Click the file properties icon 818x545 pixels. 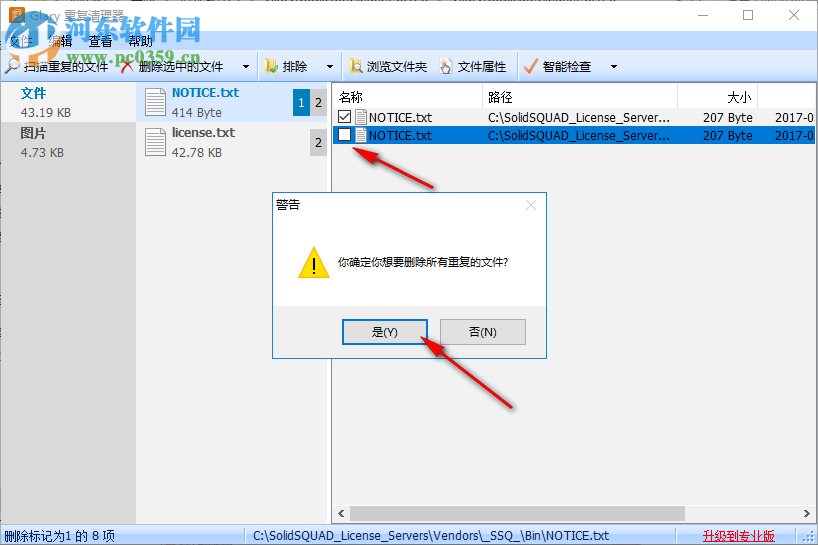(446, 66)
